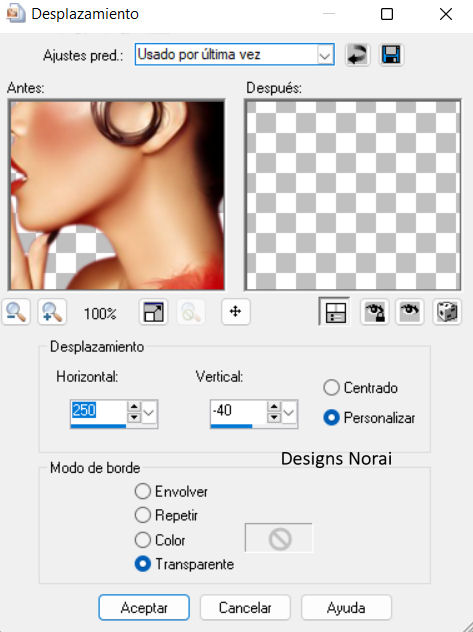Select the Envolver border mode
The width and height of the screenshot is (473, 632).
[143, 491]
